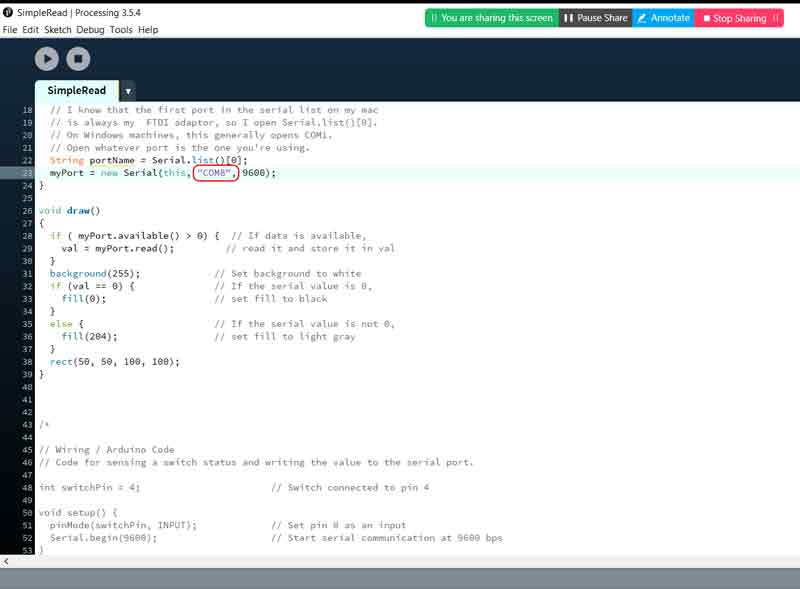This screenshot has height=589, width=800.
Task: Select the SimpleRead tab
Action: 77,90
